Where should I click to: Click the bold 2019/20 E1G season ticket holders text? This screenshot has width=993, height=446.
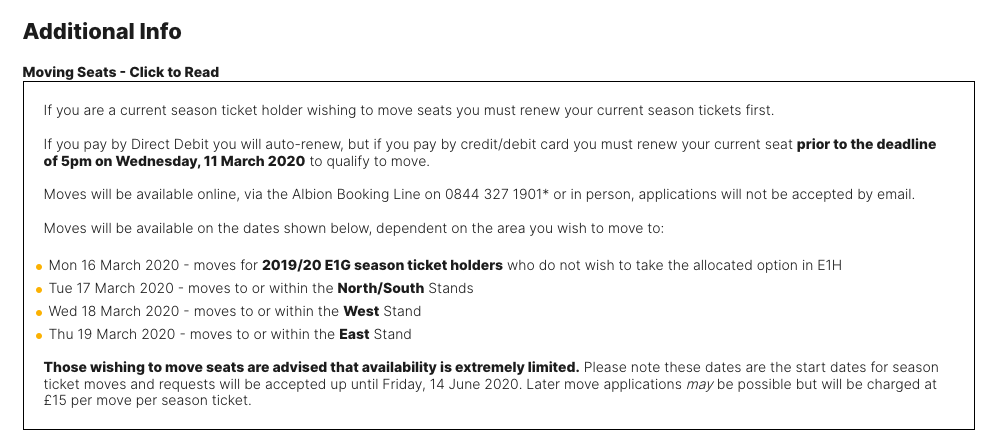coord(383,265)
